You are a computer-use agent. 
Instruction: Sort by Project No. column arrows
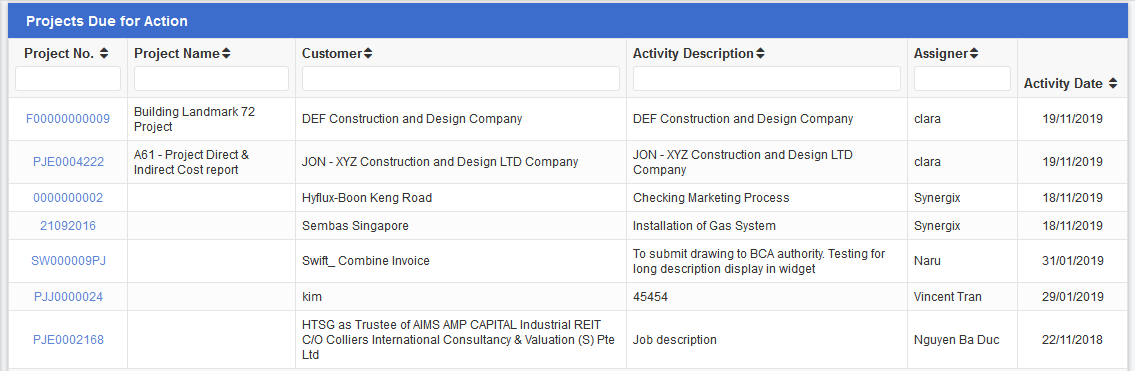104,54
